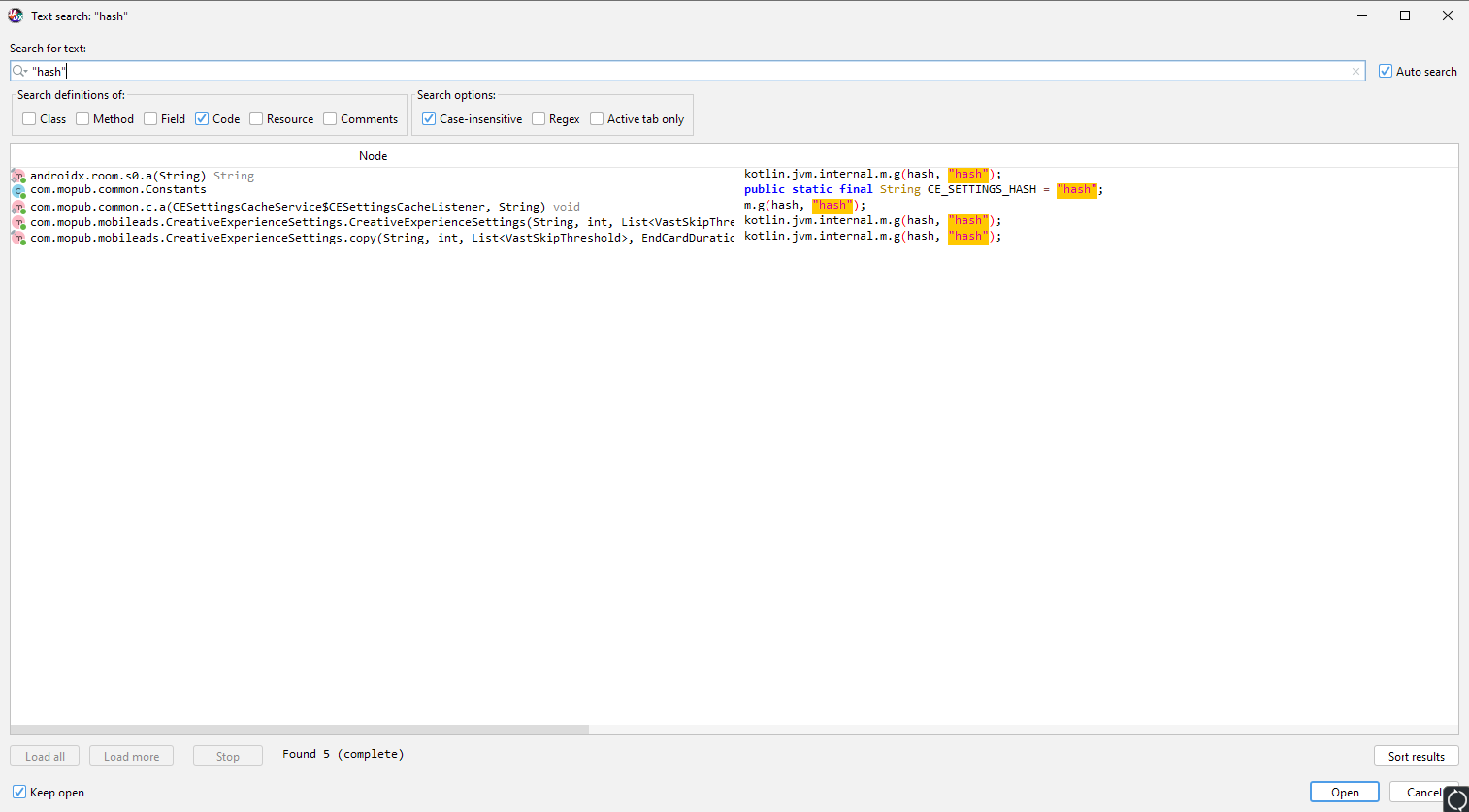1469x812 pixels.
Task: Click the jadx app icon in title bar
Action: point(16,16)
